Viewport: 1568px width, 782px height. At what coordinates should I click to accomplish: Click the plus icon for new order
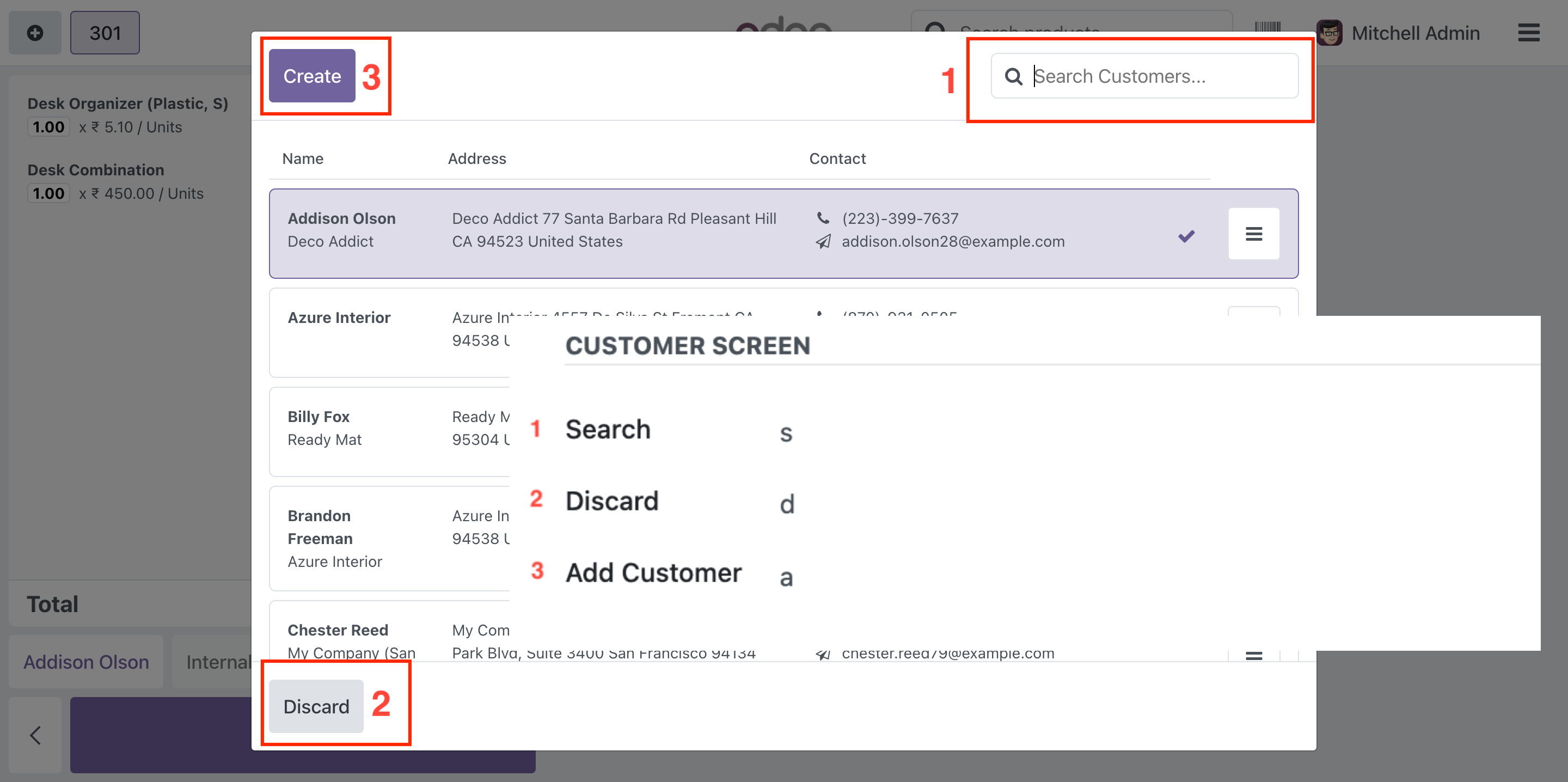(35, 33)
